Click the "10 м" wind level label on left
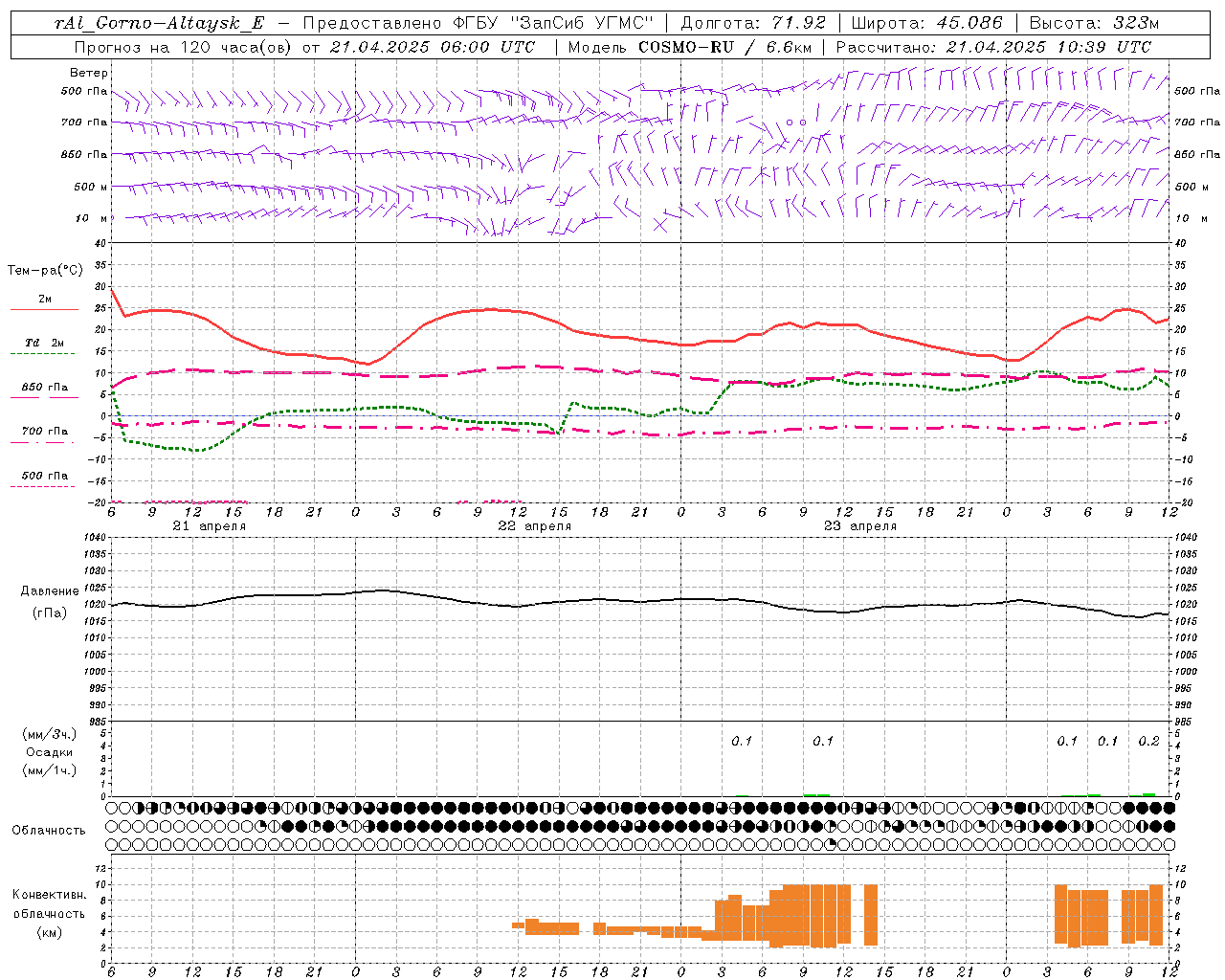1225x980 pixels. [92, 218]
